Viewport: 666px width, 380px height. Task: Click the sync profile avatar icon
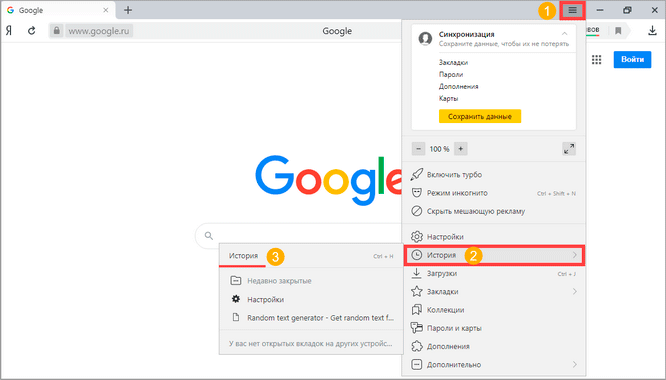pos(425,39)
